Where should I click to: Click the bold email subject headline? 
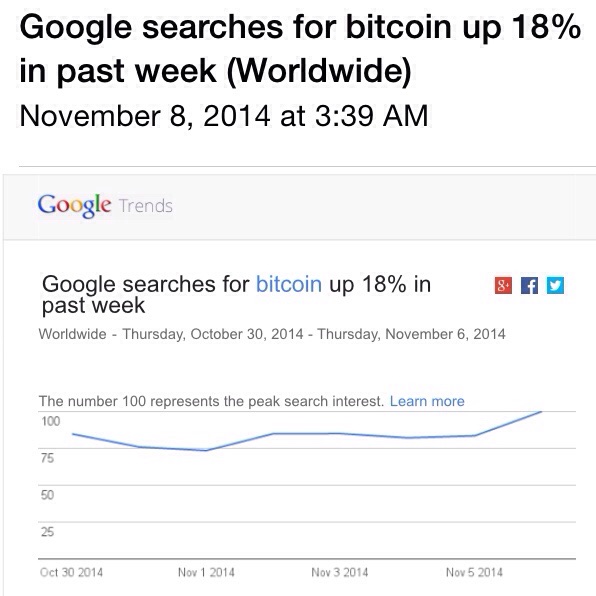click(x=300, y=48)
